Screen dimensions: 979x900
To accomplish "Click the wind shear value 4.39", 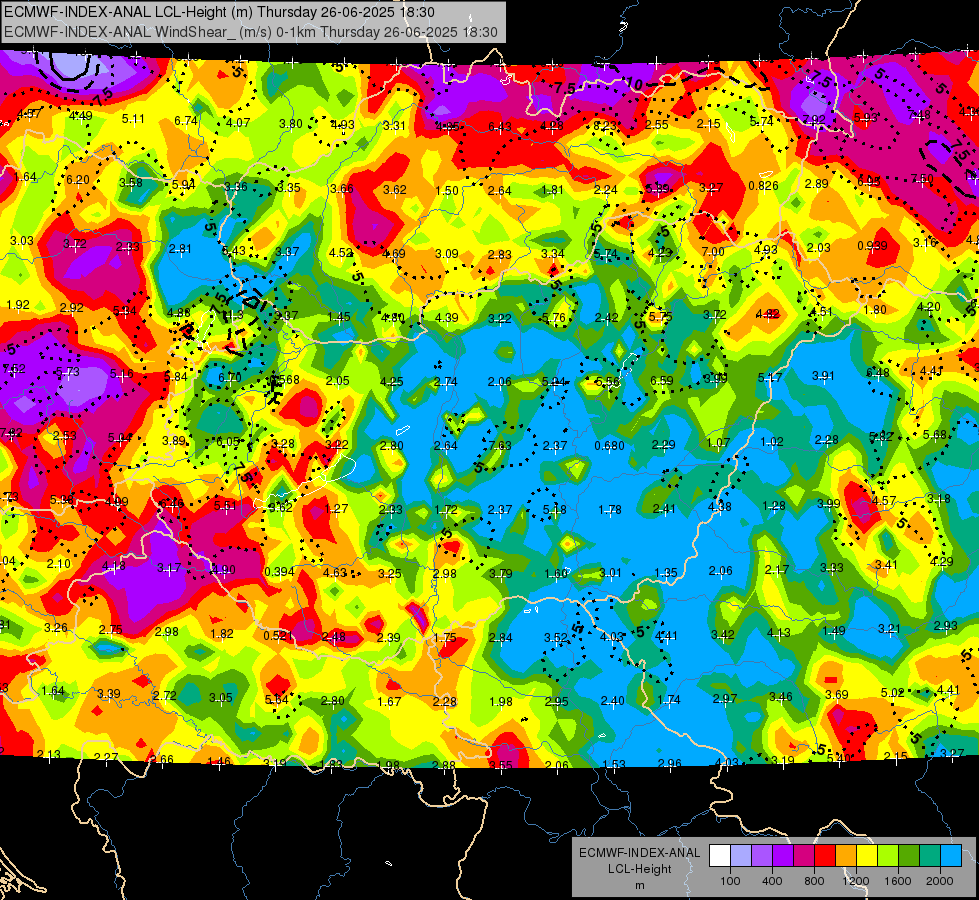I will tap(446, 317).
